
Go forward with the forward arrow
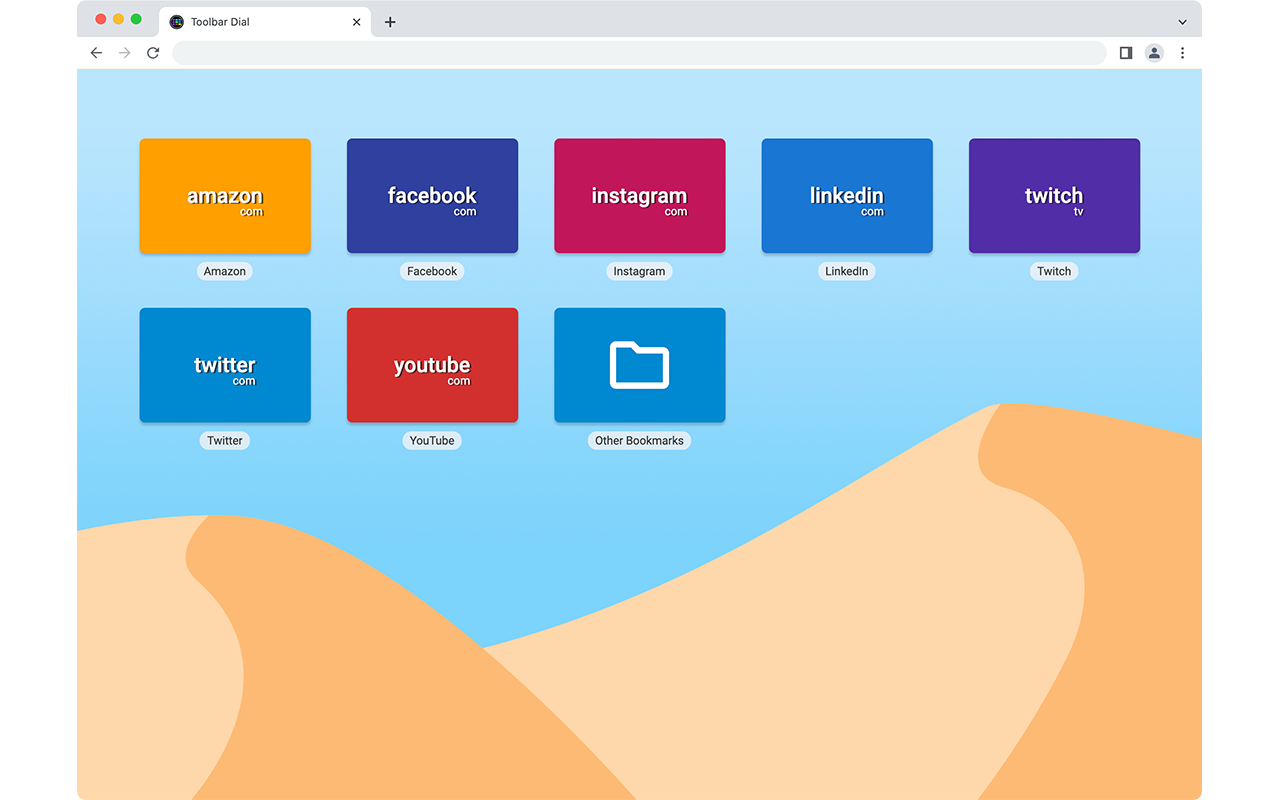pyautogui.click(x=125, y=53)
